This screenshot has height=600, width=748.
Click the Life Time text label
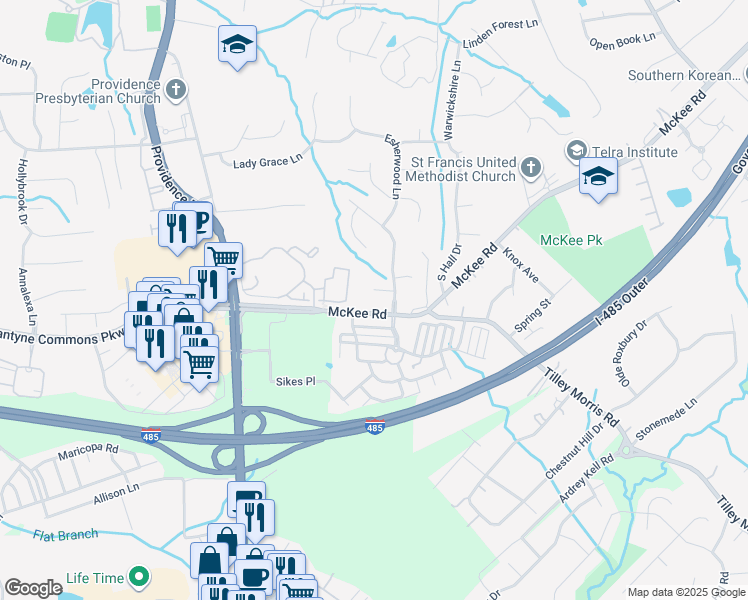pos(95,578)
